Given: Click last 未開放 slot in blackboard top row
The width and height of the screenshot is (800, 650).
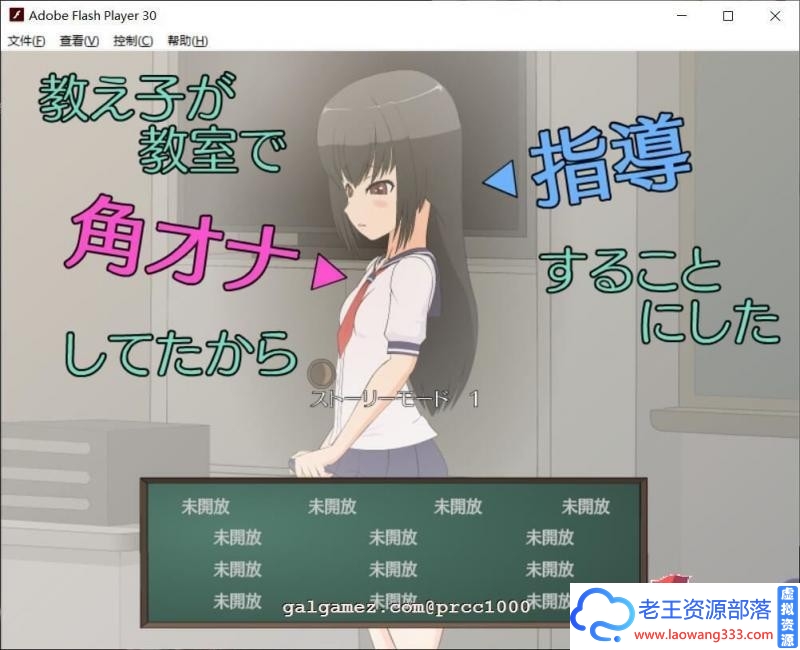Looking at the screenshot, I should tap(585, 506).
